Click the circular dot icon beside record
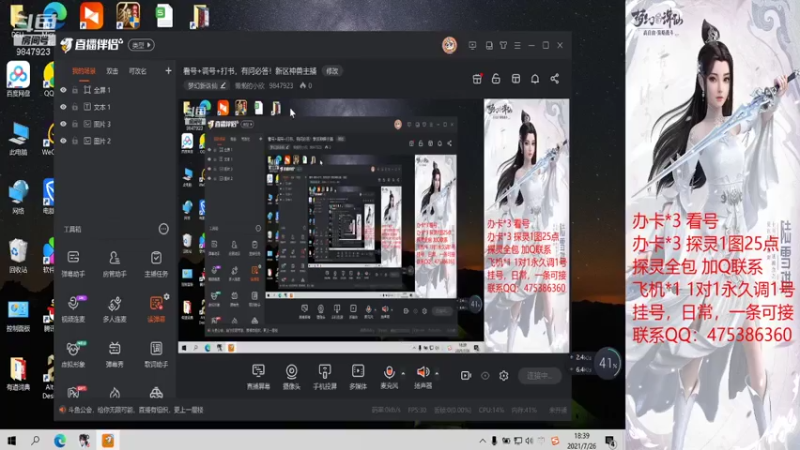Image resolution: width=800 pixels, height=450 pixels. click(485, 376)
